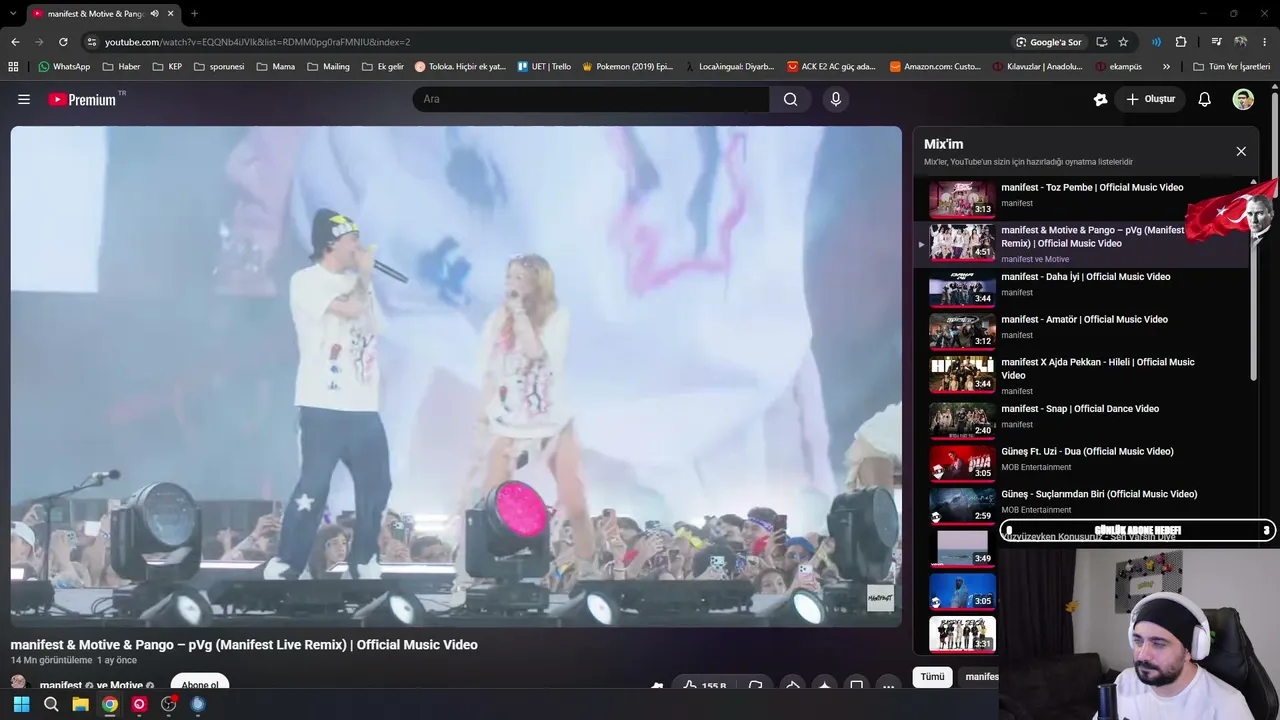Viewport: 1280px width, 720px height.
Task: Start voice search with the microphone icon
Action: point(836,99)
